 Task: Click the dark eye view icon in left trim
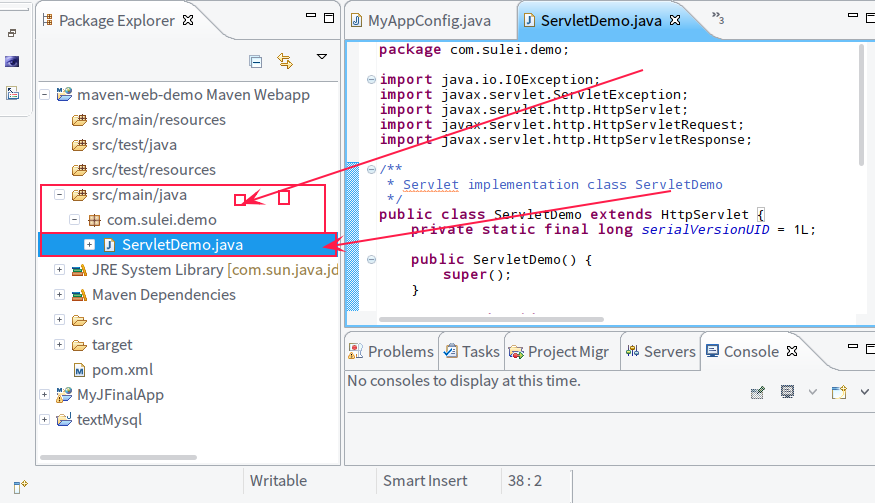pyautogui.click(x=12, y=61)
